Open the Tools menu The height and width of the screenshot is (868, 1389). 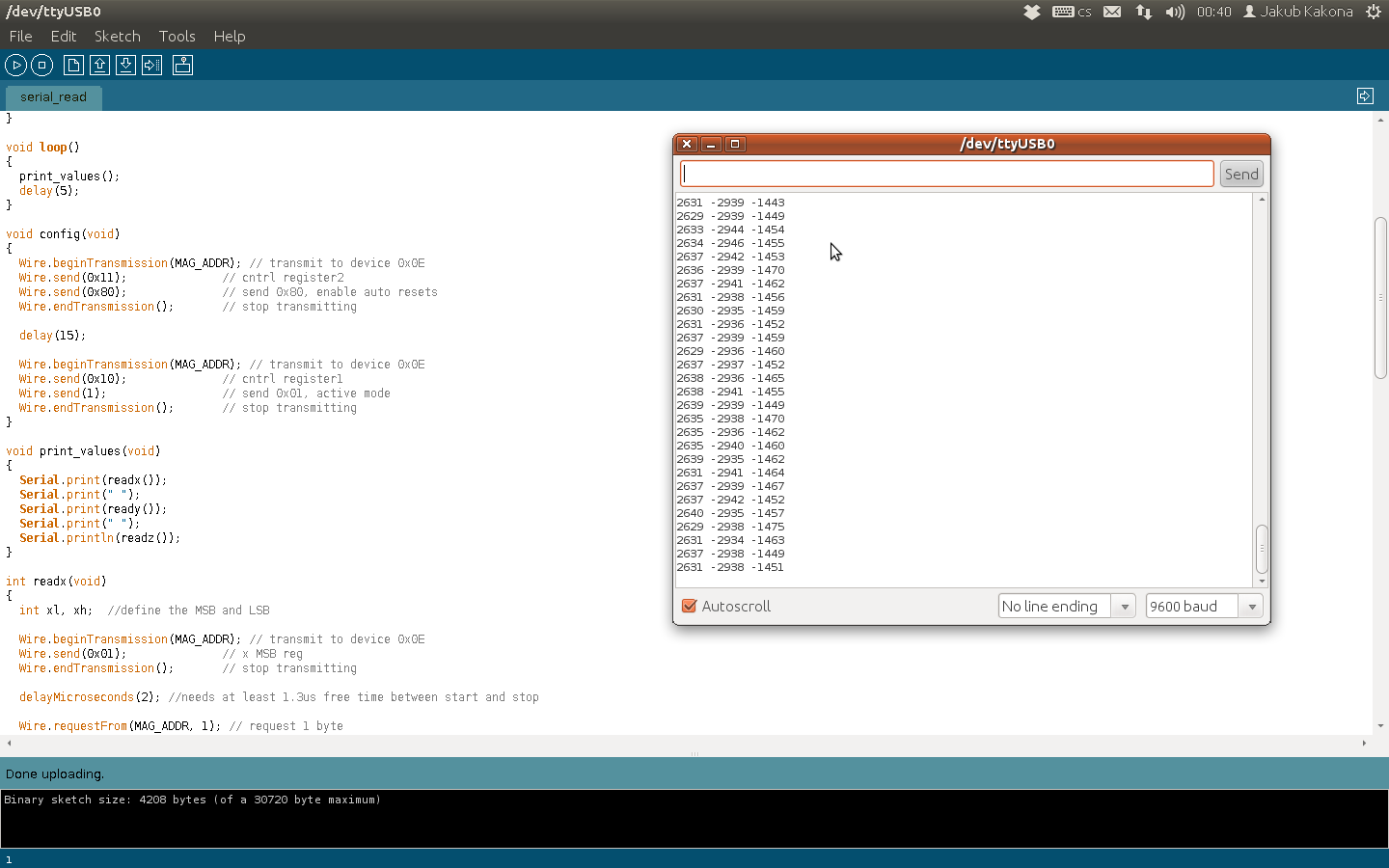(x=177, y=36)
